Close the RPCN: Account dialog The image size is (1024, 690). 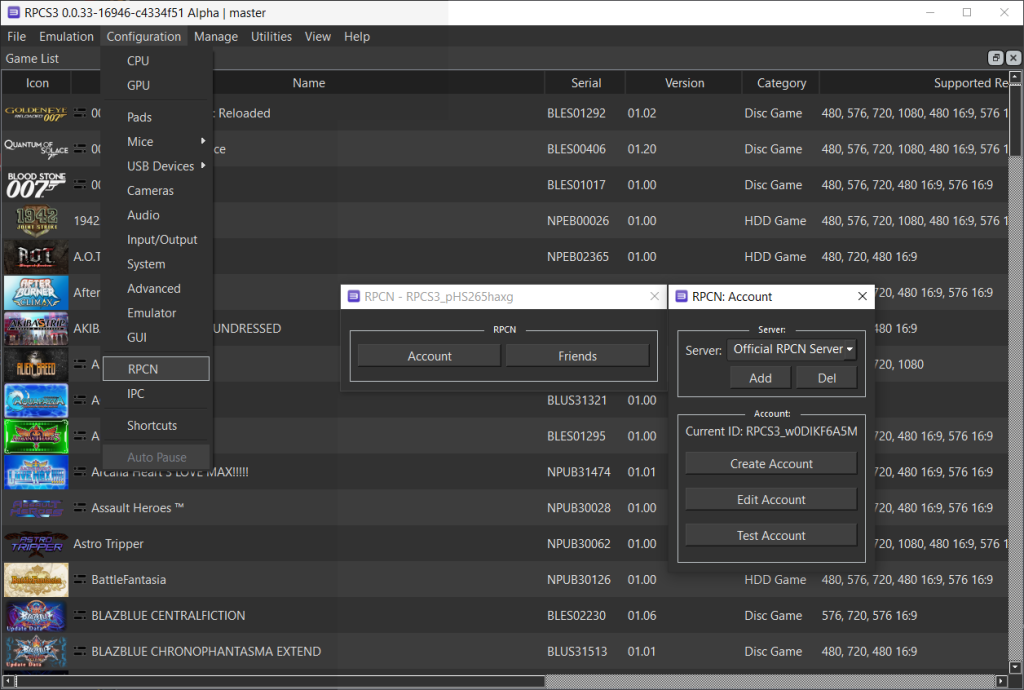(x=862, y=296)
